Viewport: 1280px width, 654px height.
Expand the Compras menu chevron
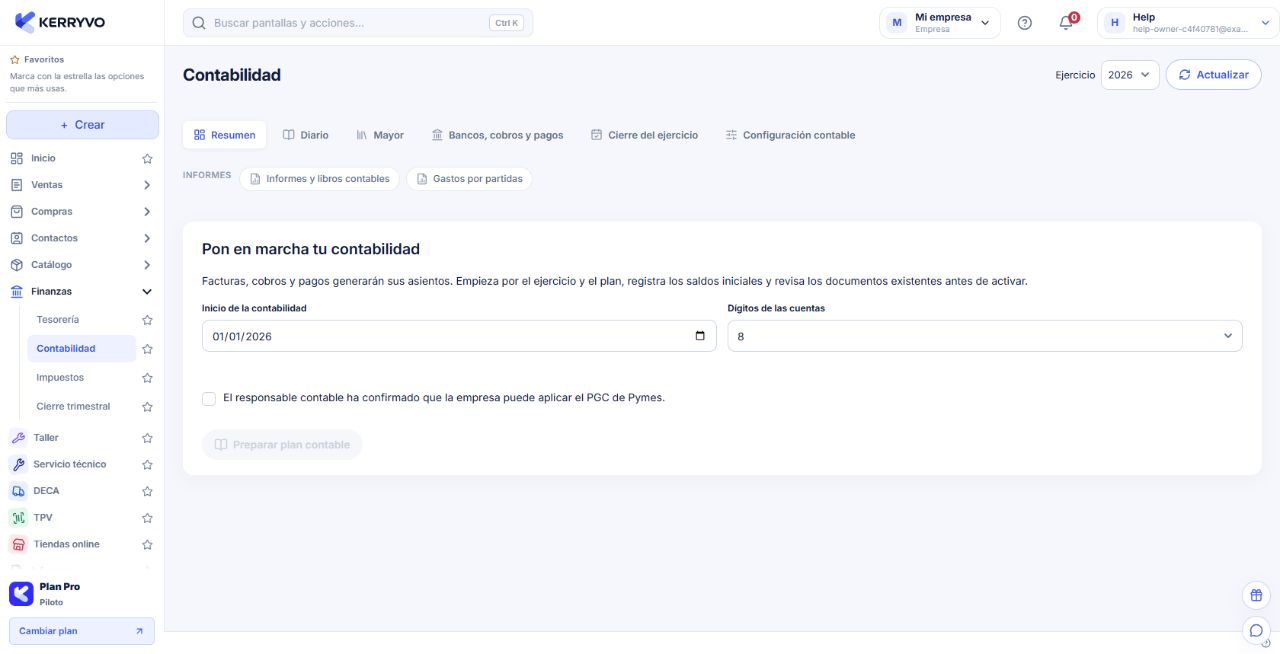click(x=147, y=212)
